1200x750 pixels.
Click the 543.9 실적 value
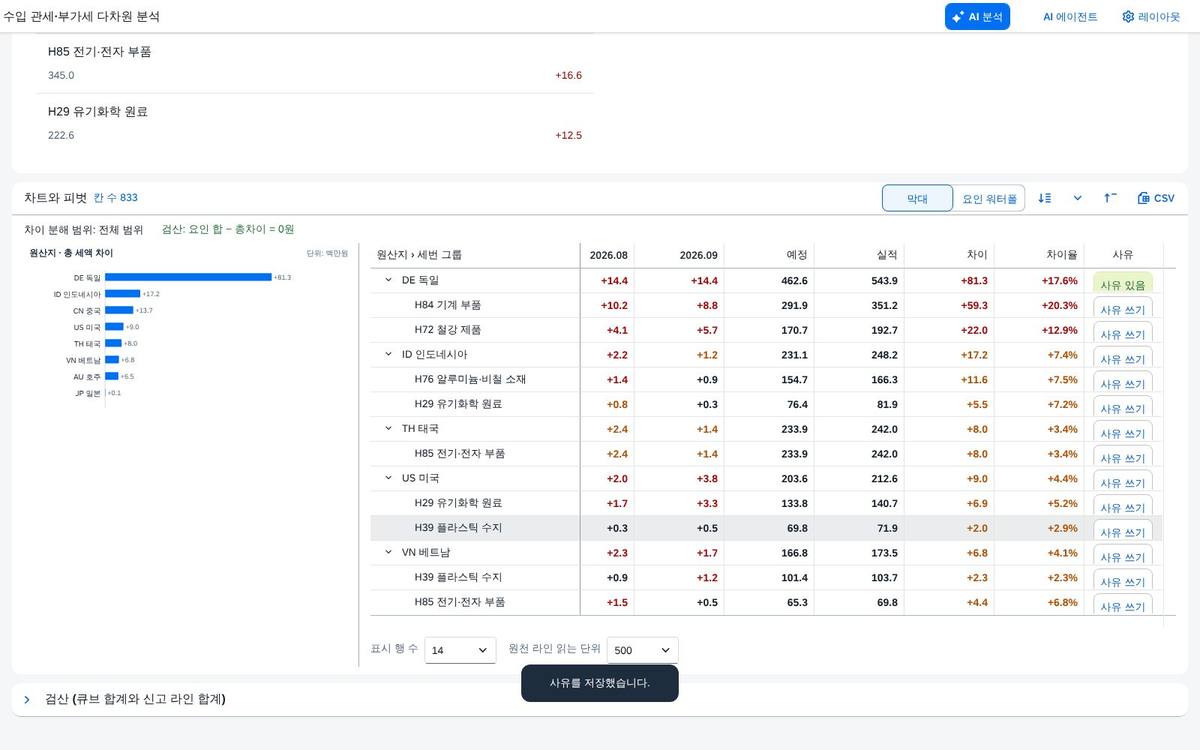click(885, 281)
